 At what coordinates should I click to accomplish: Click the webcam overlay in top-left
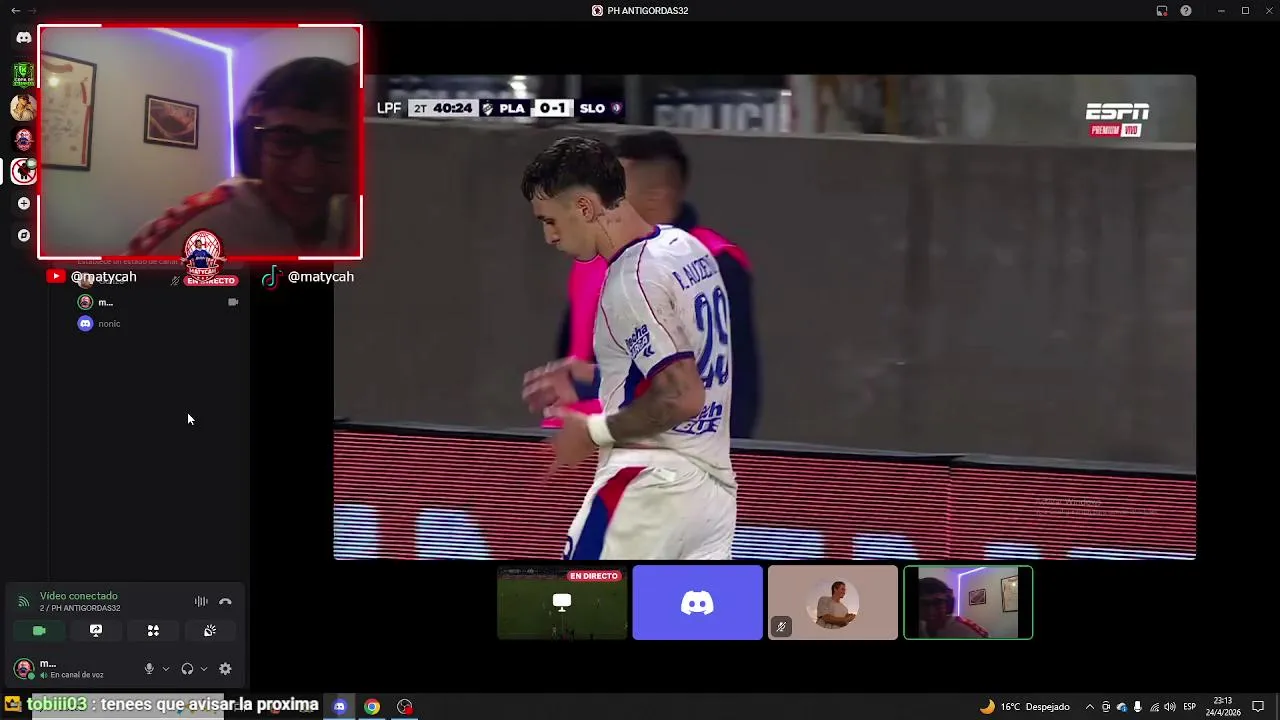point(200,142)
